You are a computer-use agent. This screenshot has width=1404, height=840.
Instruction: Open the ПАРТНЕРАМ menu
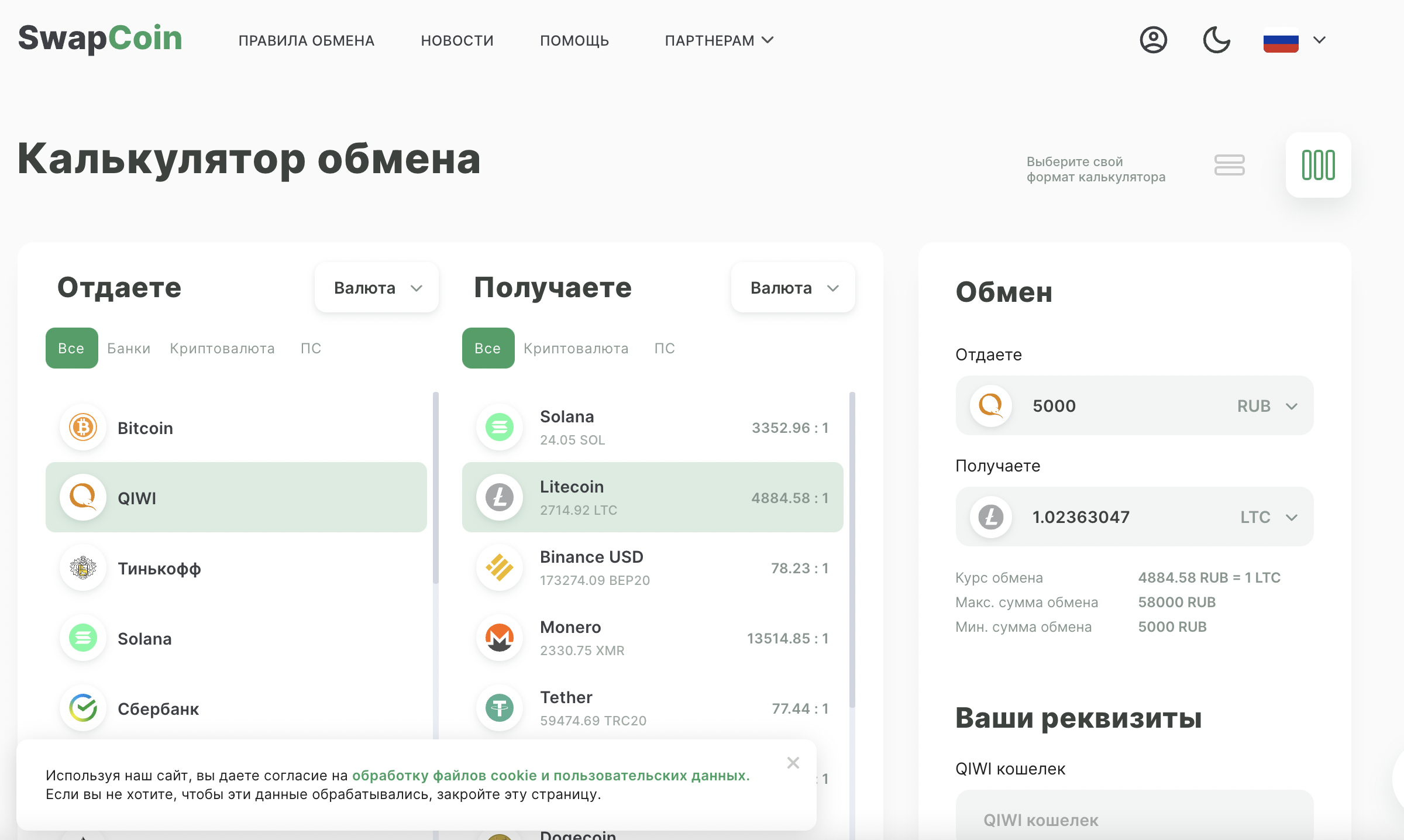(x=719, y=40)
